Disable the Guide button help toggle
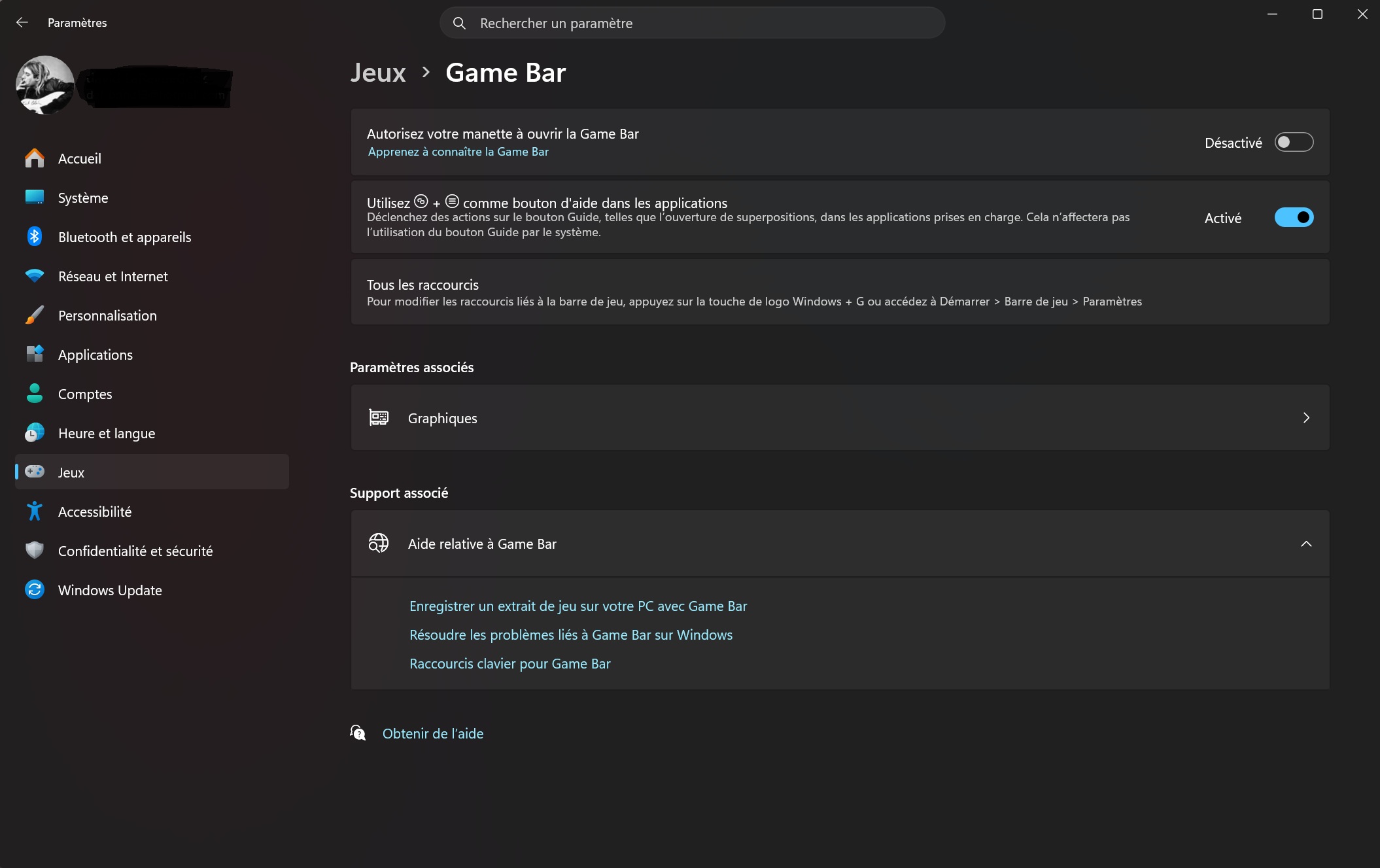The width and height of the screenshot is (1380, 868). pyautogui.click(x=1293, y=217)
